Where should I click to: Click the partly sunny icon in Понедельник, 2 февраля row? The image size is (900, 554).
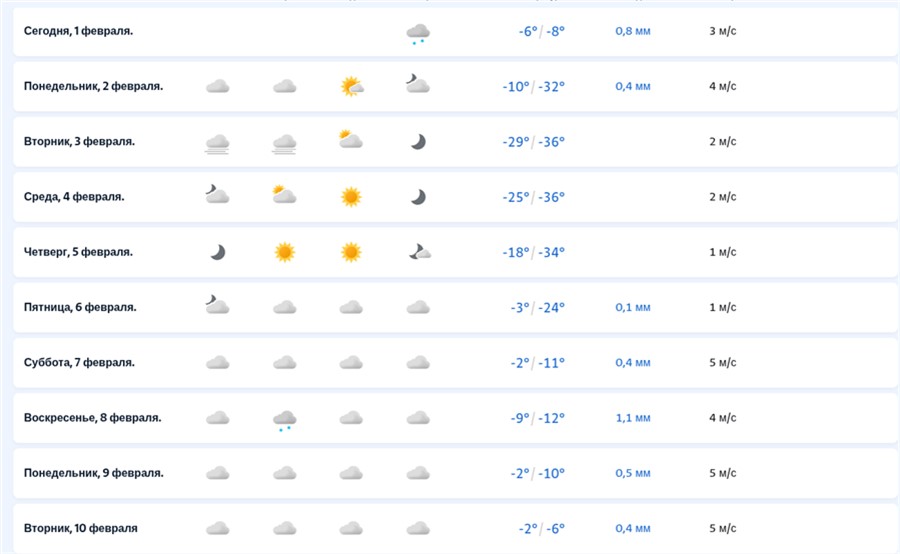point(351,87)
